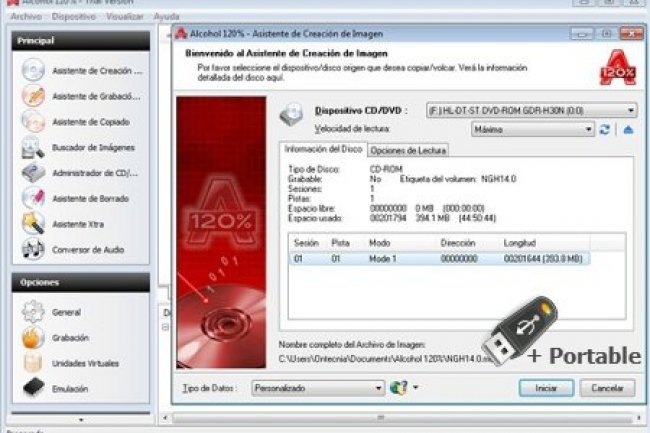
Task: Click the Unidades Virtuales link text
Action: (x=85, y=363)
